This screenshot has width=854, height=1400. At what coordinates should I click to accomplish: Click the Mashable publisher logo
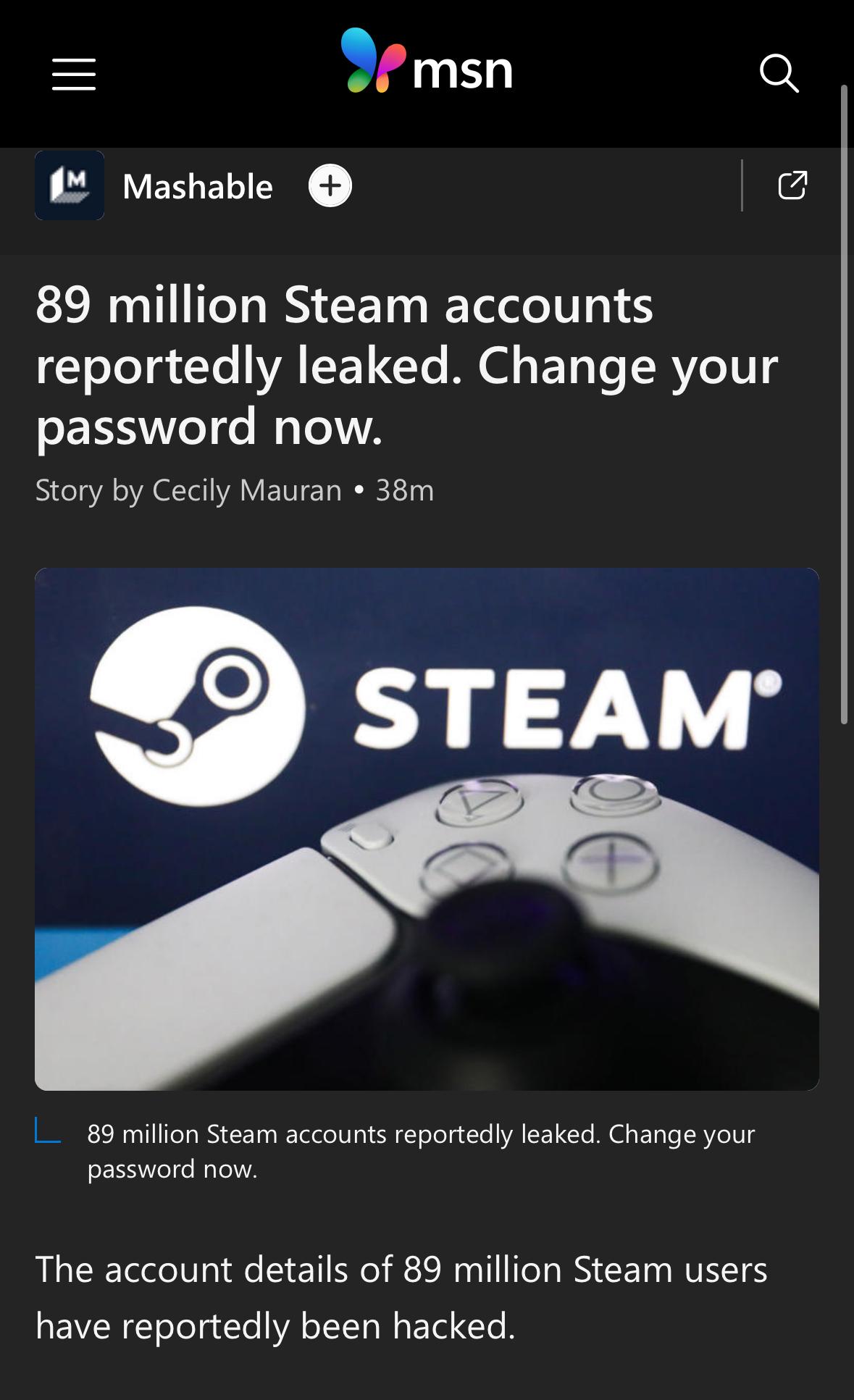click(70, 185)
